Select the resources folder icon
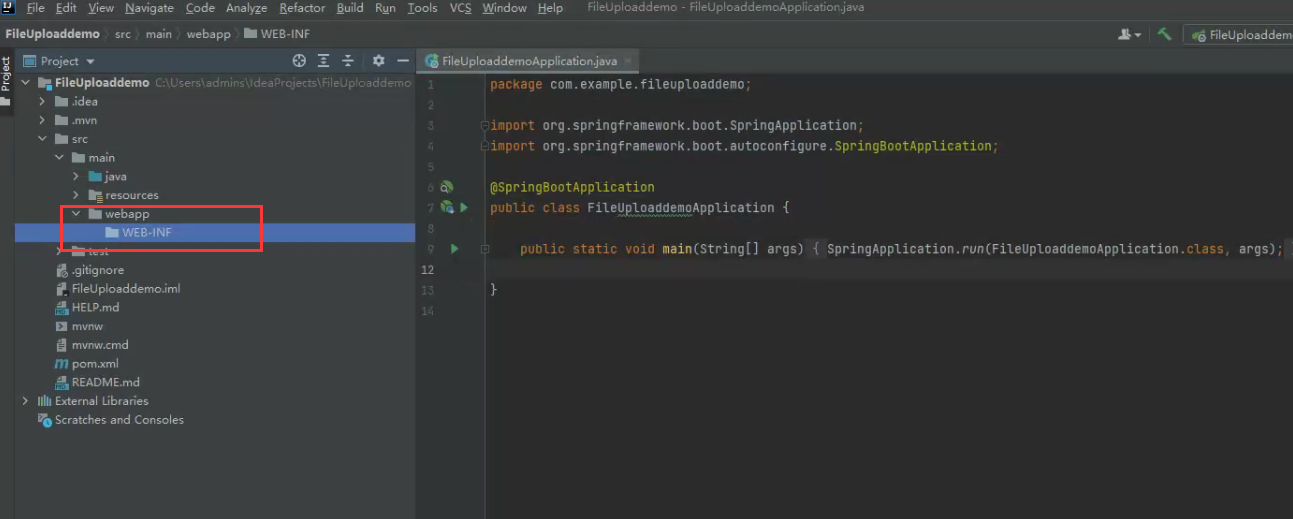This screenshot has height=519, width=1293. pyautogui.click(x=95, y=195)
